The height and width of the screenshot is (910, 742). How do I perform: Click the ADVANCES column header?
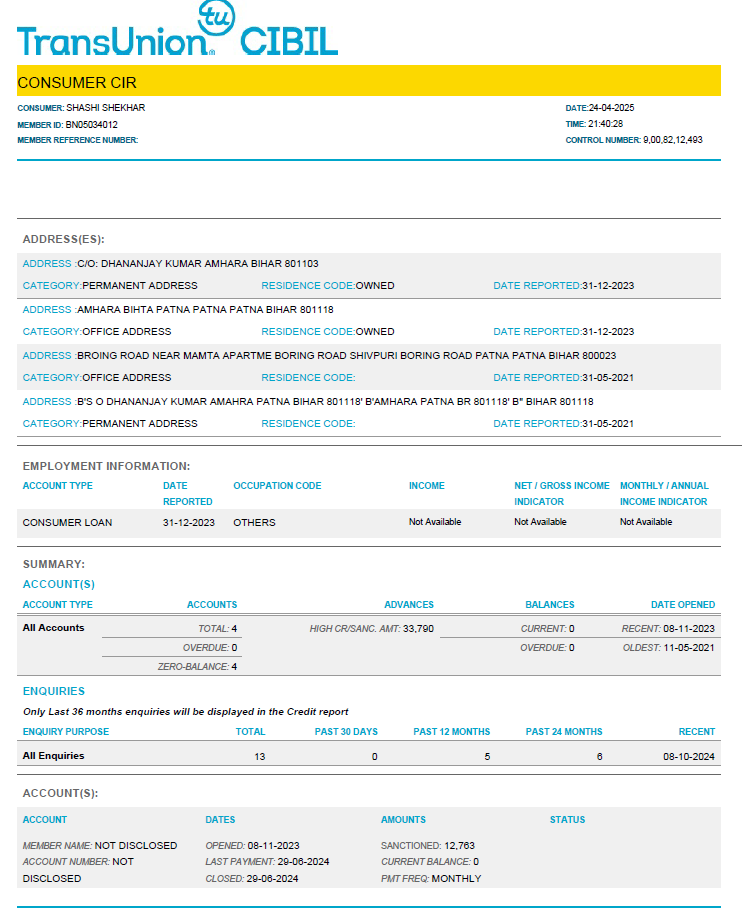point(409,605)
